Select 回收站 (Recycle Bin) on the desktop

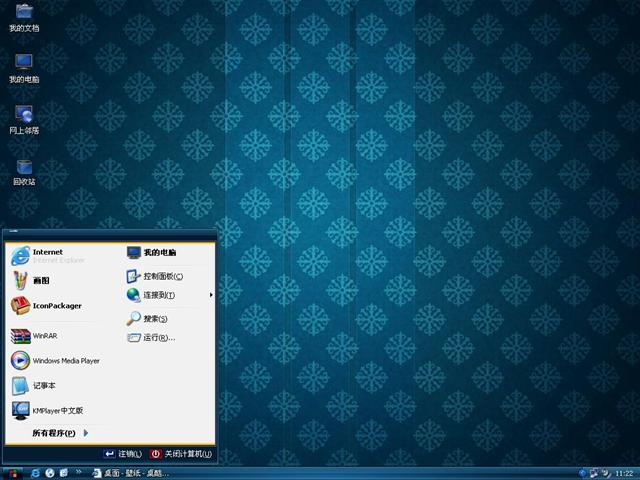pos(24,171)
